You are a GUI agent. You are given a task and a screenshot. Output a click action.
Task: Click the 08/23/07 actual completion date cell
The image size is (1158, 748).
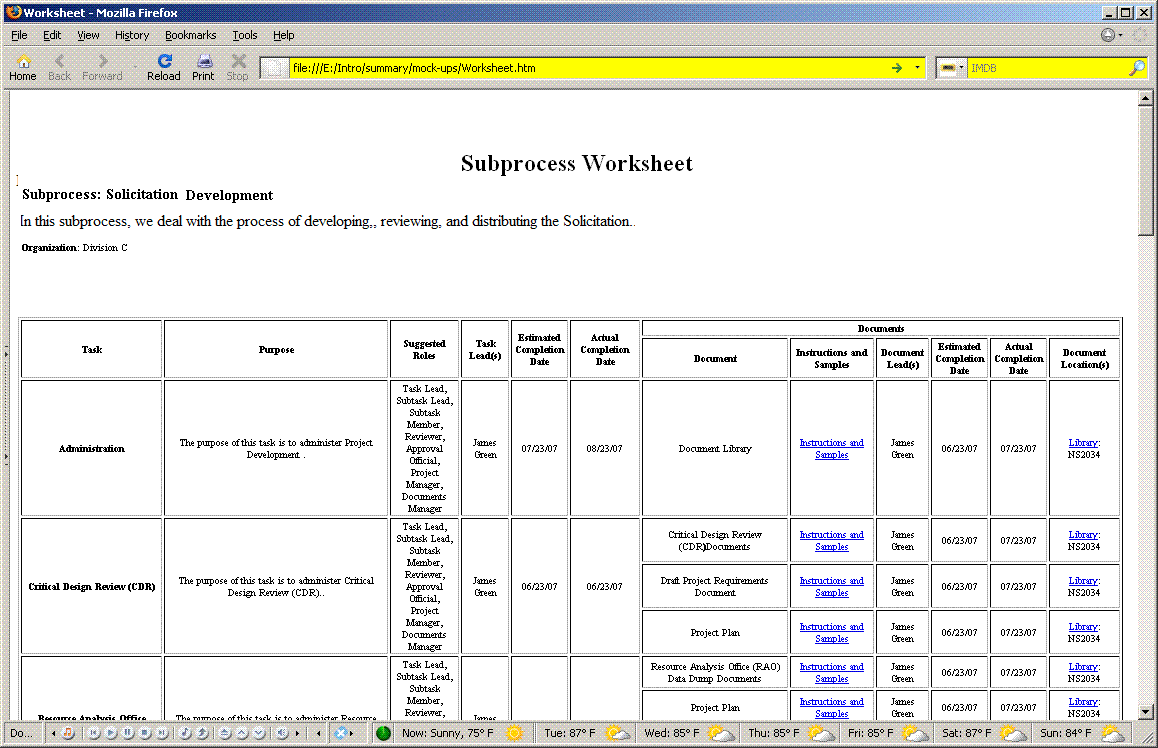(x=604, y=448)
